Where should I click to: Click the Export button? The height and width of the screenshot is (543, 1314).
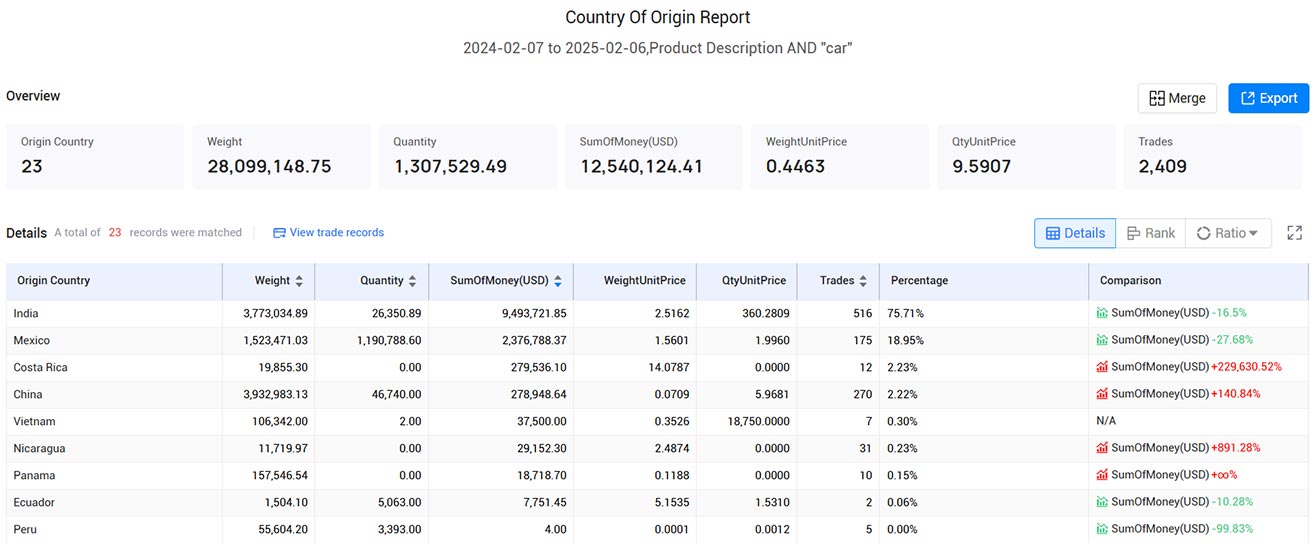[x=1268, y=98]
